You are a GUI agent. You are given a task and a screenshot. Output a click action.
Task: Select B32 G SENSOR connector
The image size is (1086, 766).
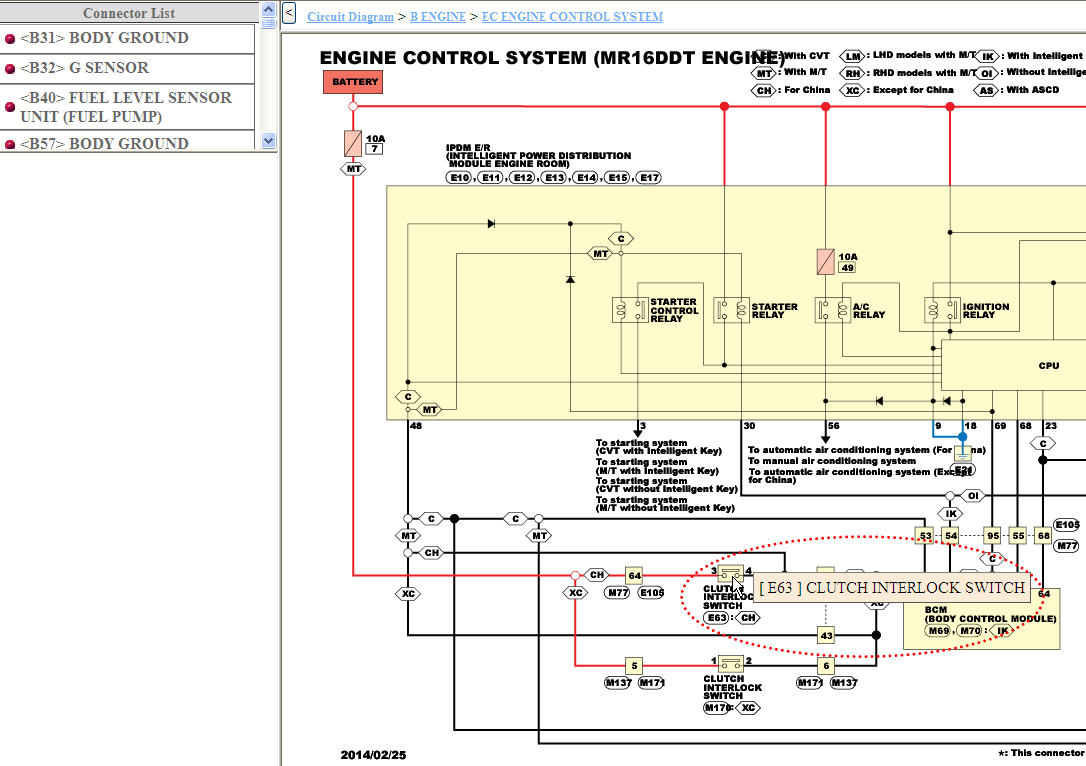pyautogui.click(x=127, y=68)
